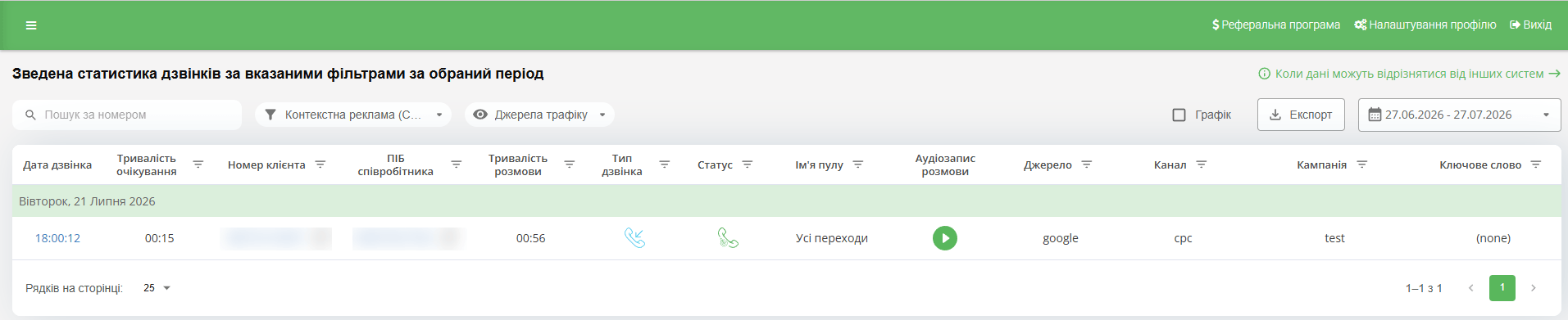1568x320 pixels.
Task: Click the Експорт button
Action: coord(1301,115)
